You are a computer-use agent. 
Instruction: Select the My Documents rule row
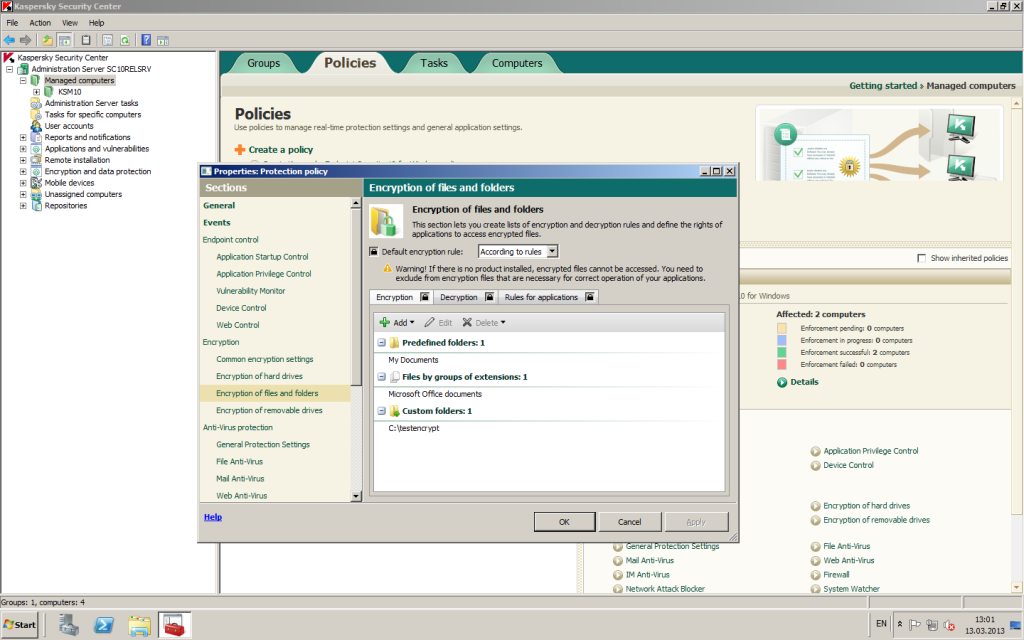[549, 360]
